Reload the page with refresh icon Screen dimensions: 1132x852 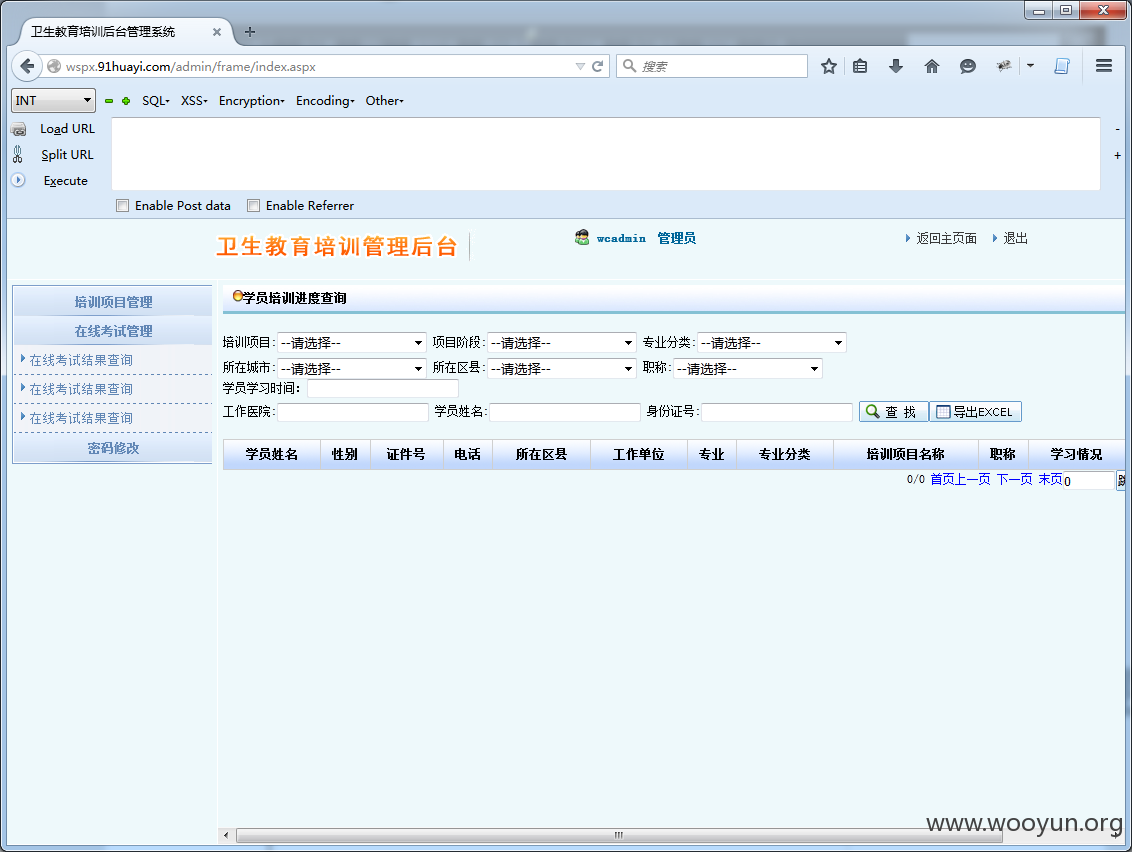(x=598, y=66)
